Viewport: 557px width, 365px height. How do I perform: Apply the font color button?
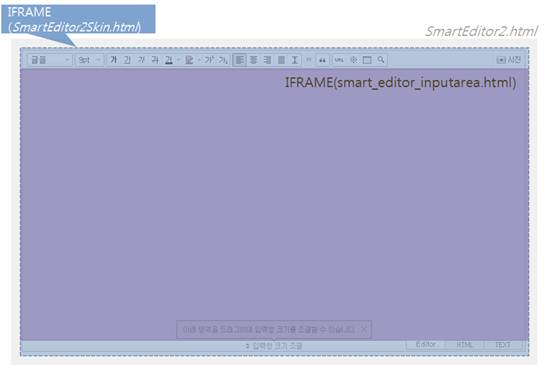169,60
